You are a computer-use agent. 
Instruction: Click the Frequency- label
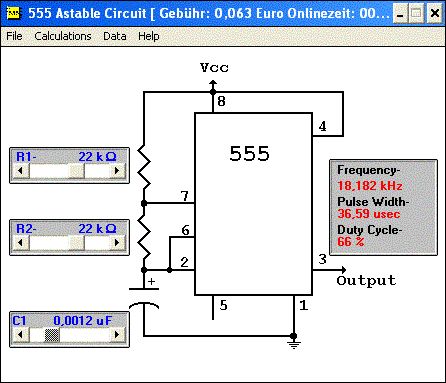368,170
